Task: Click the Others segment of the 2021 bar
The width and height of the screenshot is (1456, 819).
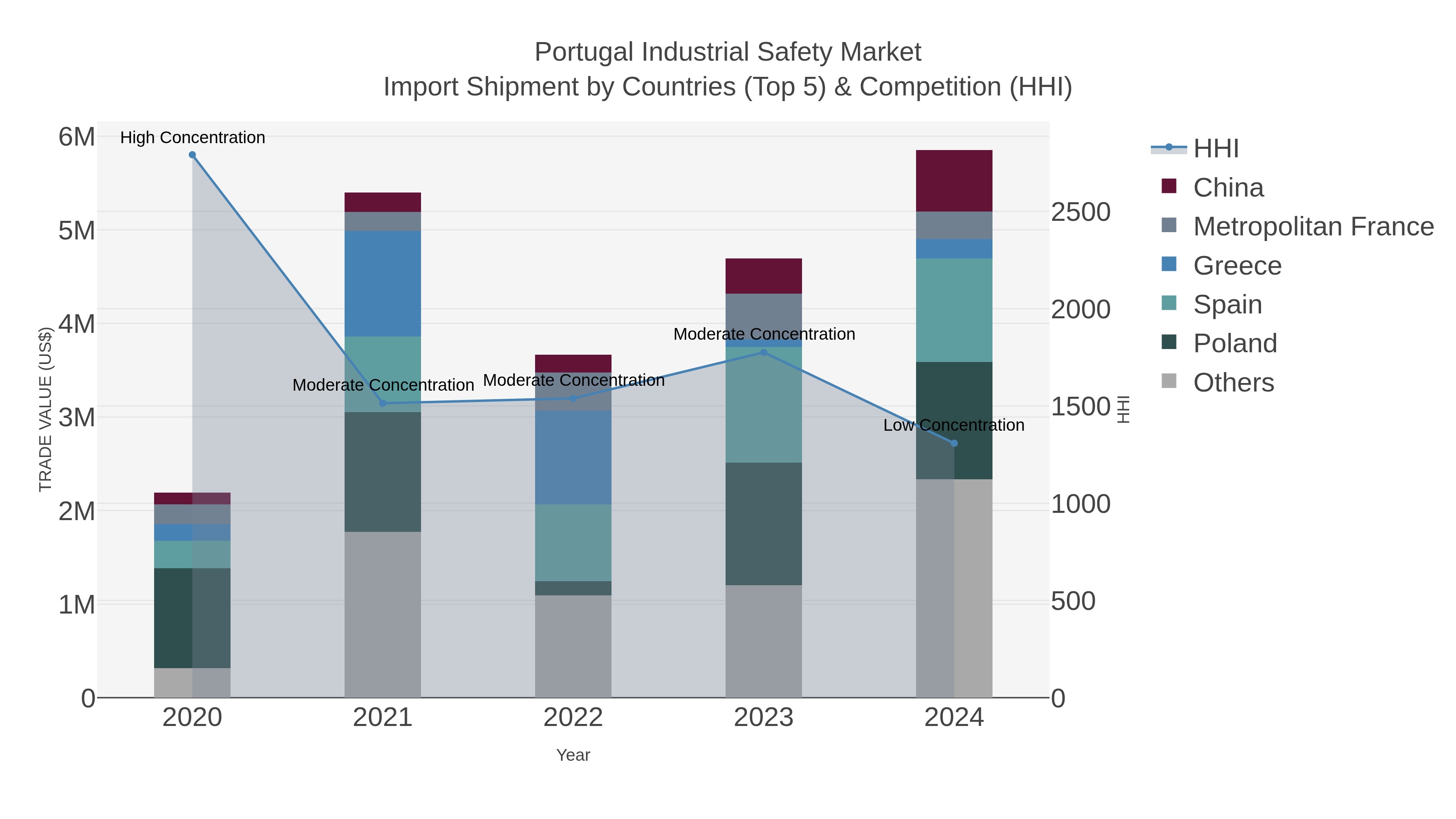Action: click(383, 614)
